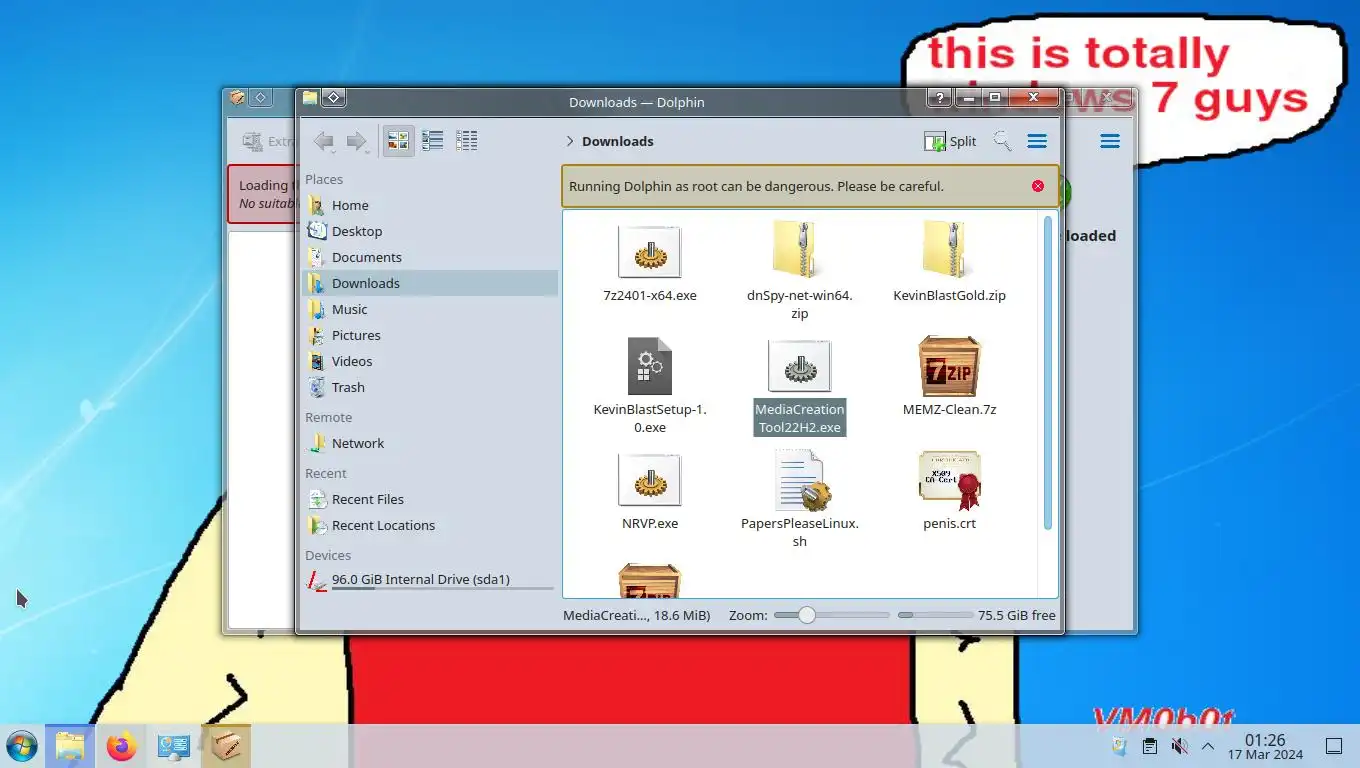
Task: Switch to Icons view mode
Action: coord(398,141)
